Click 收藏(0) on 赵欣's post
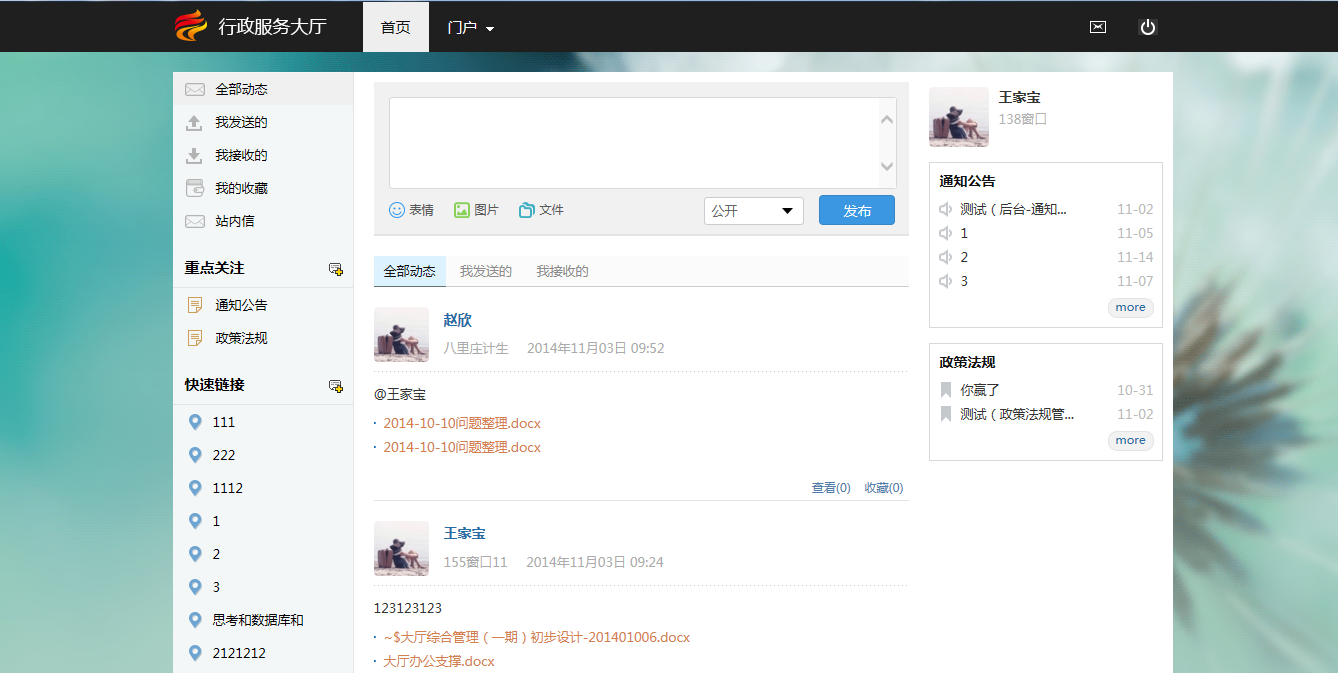Screen dimensions: 1338x673 coord(883,488)
